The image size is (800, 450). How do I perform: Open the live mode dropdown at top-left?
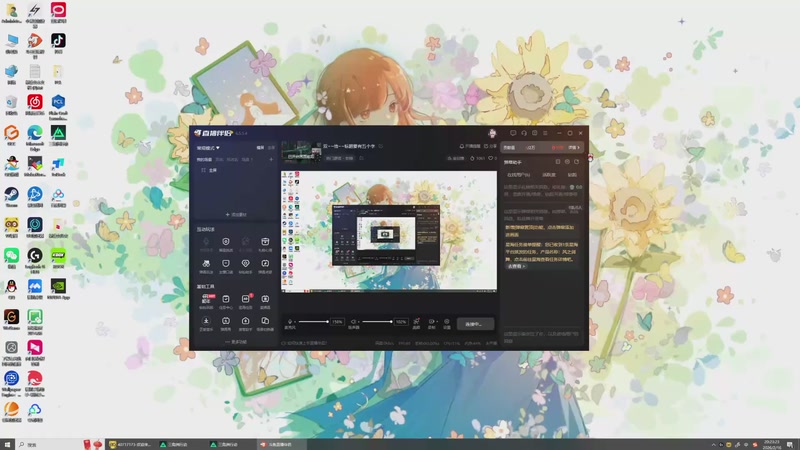point(208,148)
